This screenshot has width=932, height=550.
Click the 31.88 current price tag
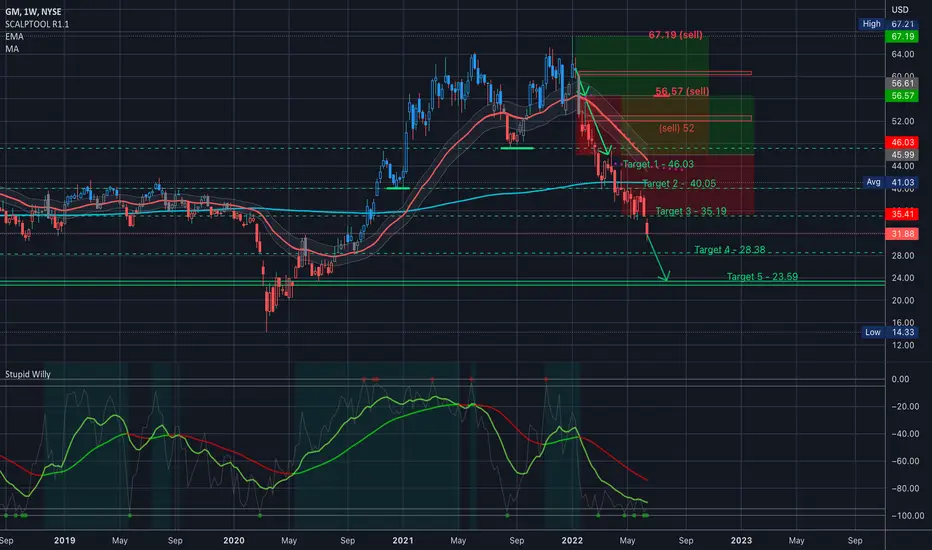(902, 234)
